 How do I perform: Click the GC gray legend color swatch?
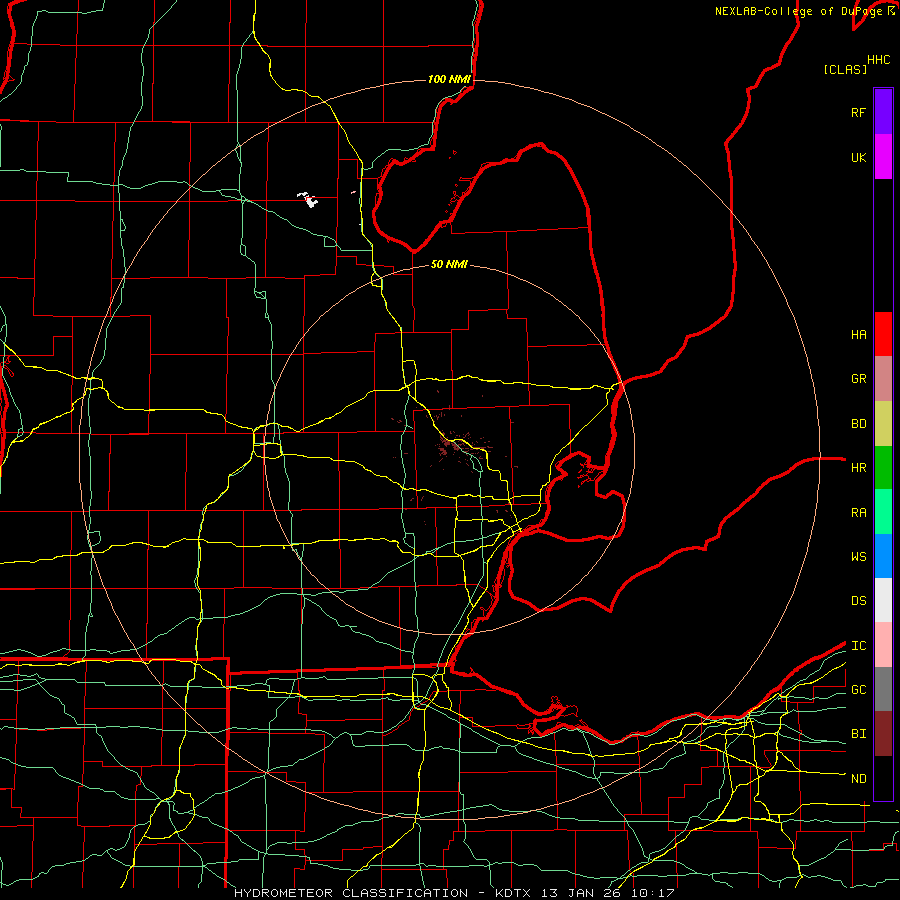883,689
